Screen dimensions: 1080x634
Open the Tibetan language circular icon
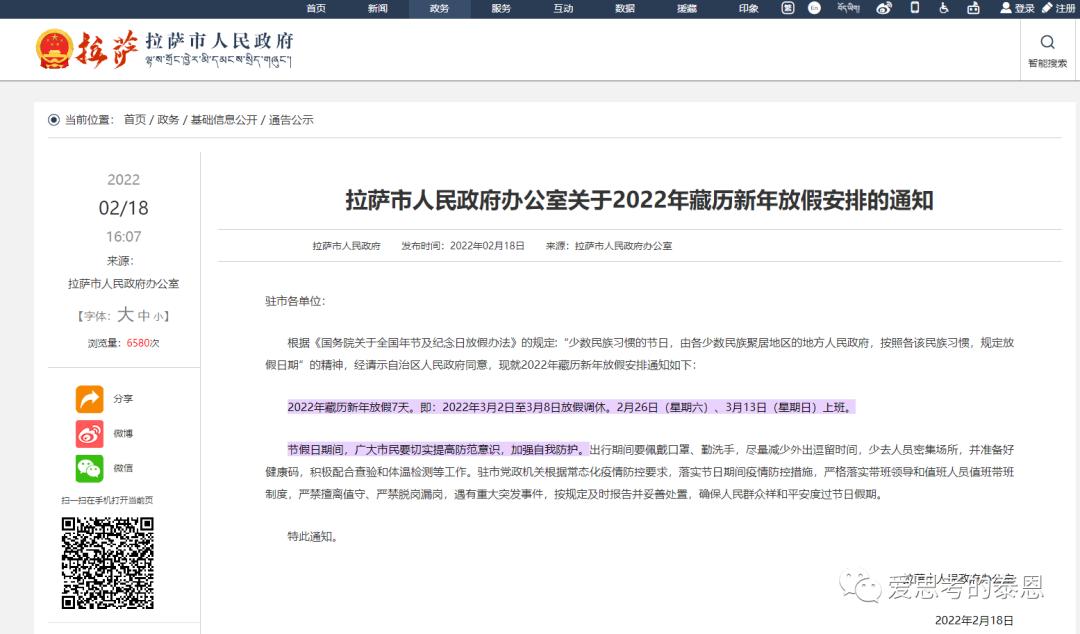pos(814,9)
